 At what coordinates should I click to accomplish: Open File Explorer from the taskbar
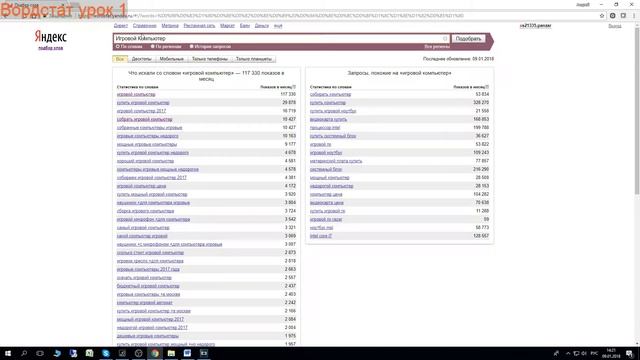171,353
